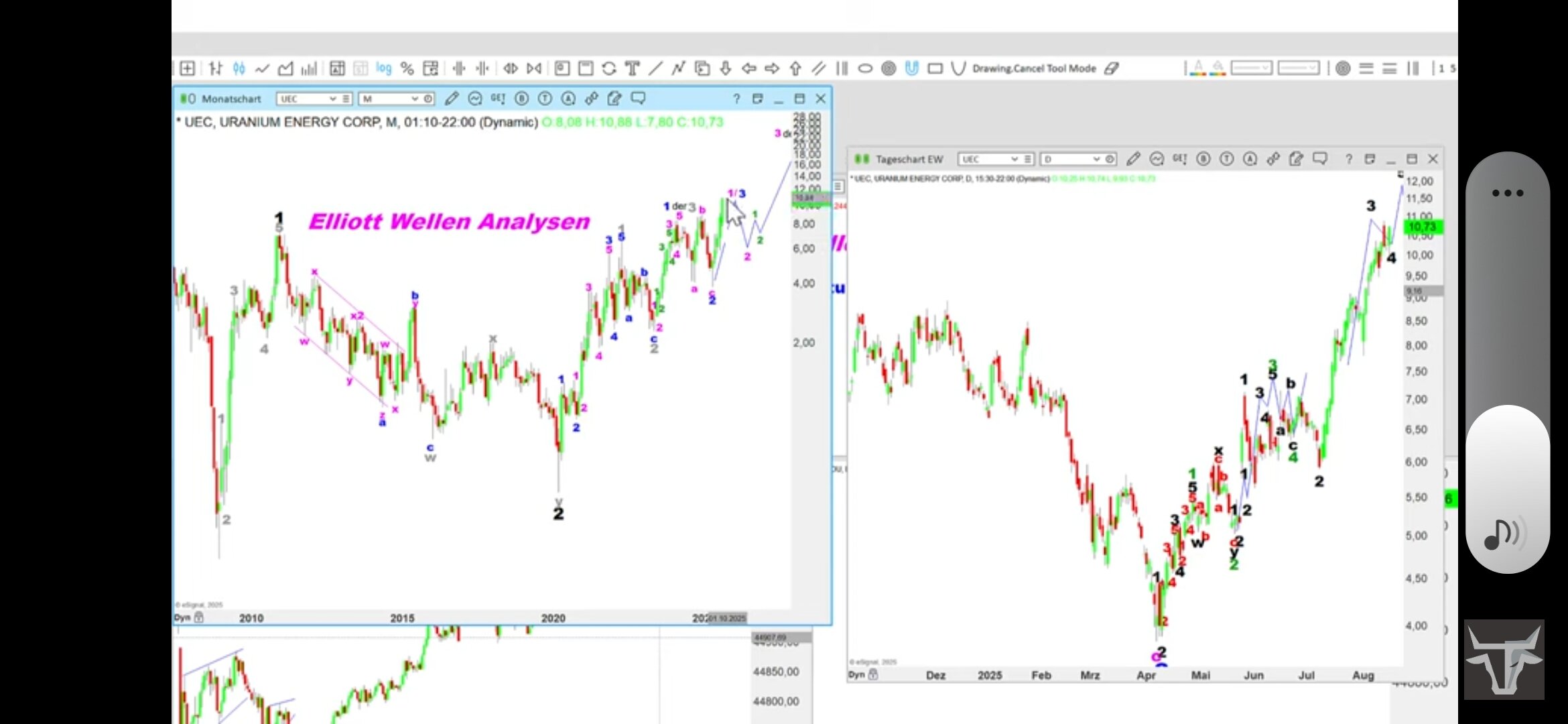
Task: Tap the three-dots overlay menu
Action: [1507, 193]
